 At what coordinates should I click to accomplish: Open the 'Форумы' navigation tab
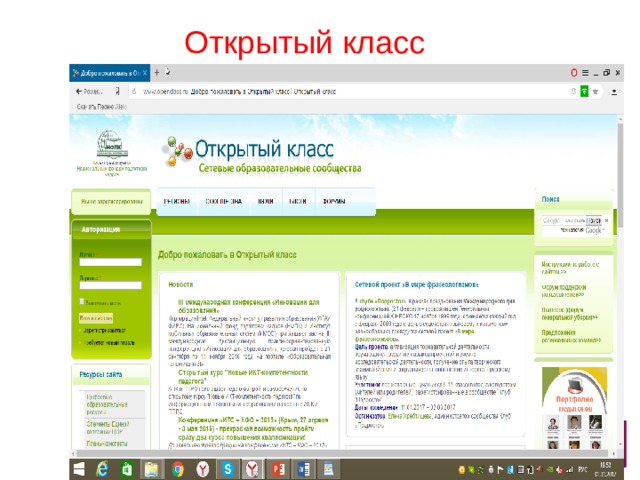pos(334,201)
